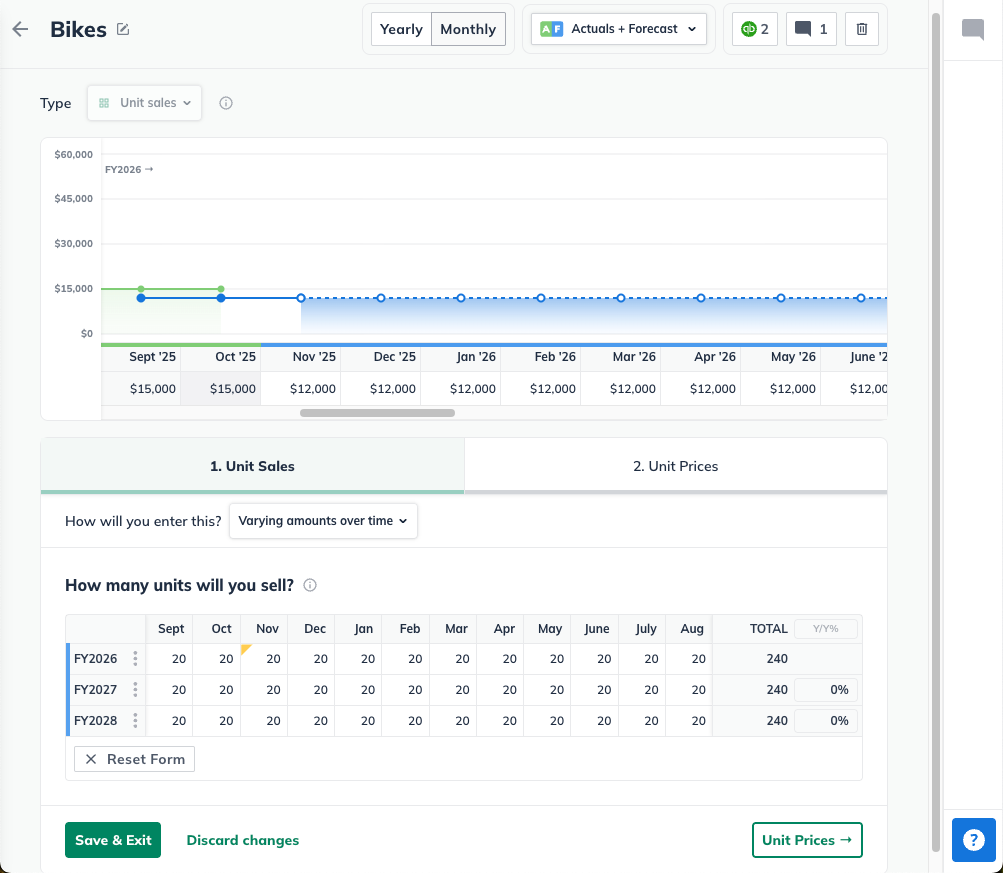The width and height of the screenshot is (1003, 873).
Task: Click info icon beside units question
Action: [310, 585]
